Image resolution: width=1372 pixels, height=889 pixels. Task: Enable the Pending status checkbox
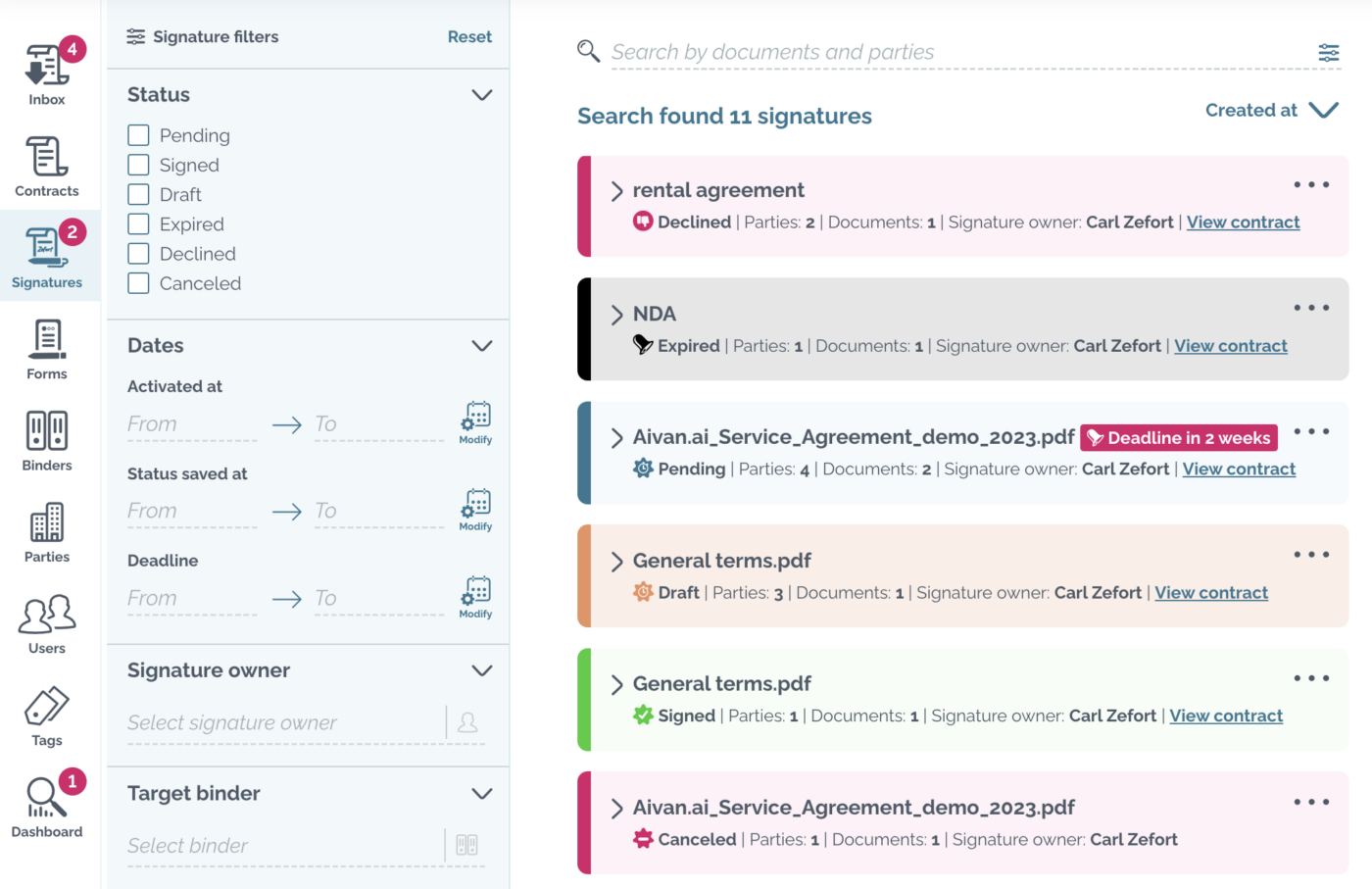point(139,135)
